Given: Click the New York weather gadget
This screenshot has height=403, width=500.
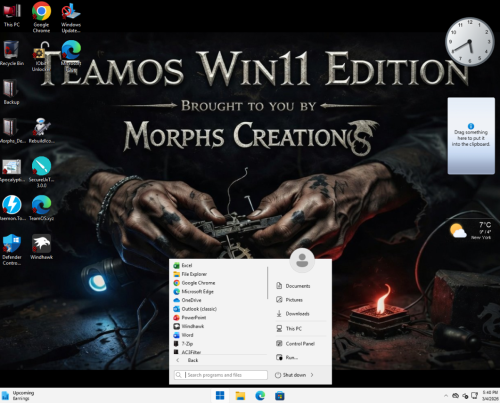Looking at the screenshot, I should (470, 231).
